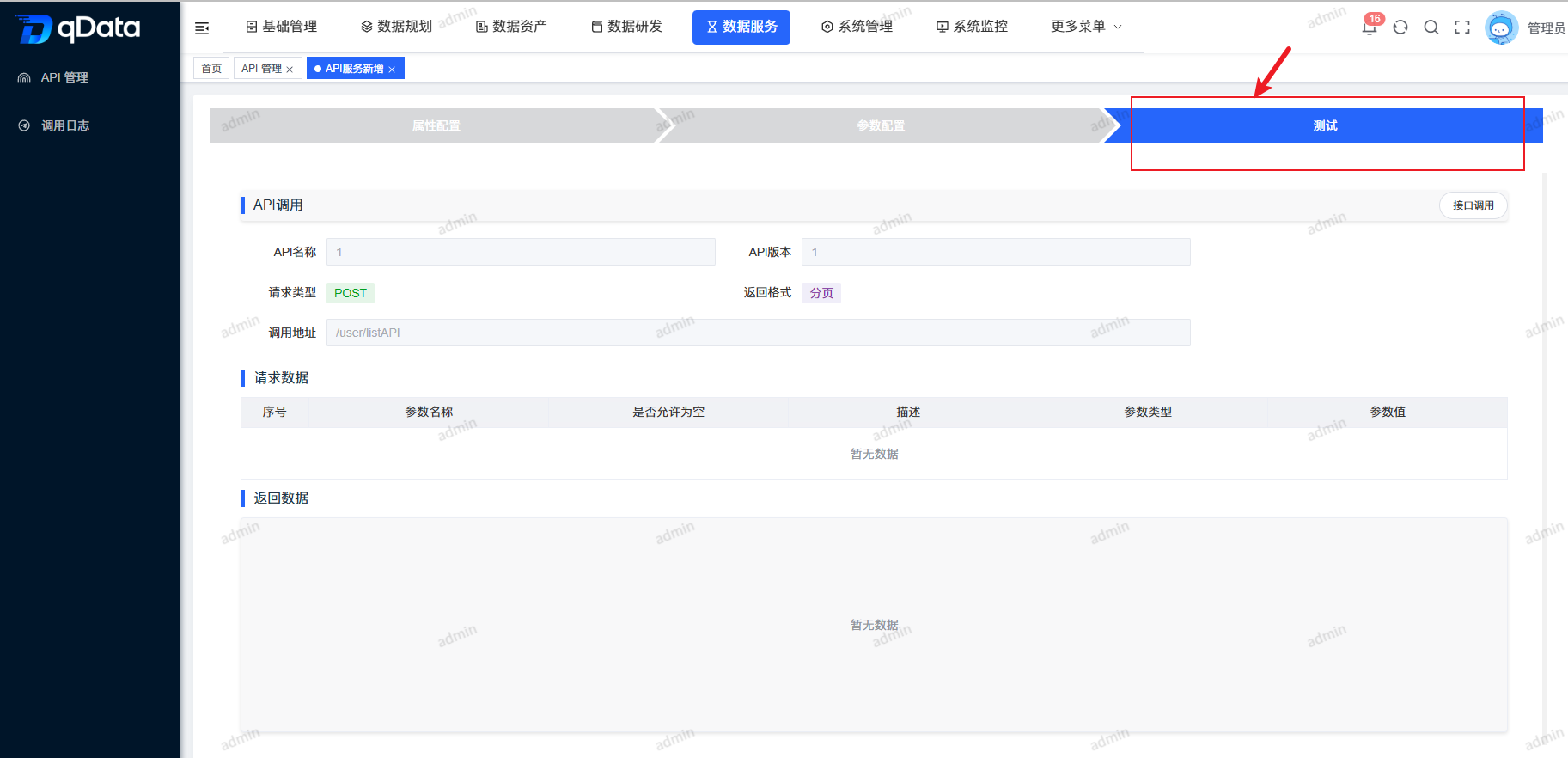Go to the 参数配置 step
The image size is (1568, 758).
click(881, 125)
